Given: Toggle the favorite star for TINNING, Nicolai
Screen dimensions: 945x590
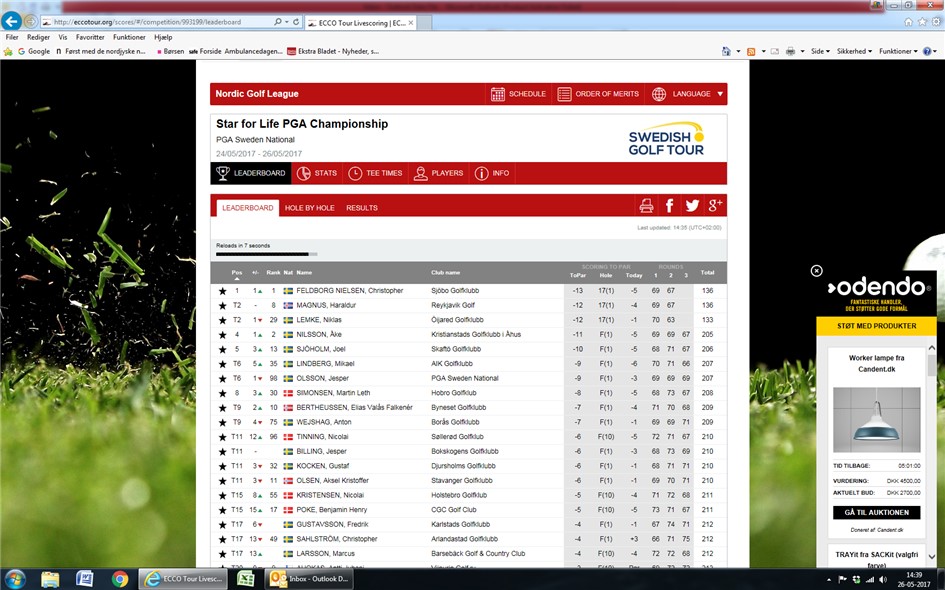Looking at the screenshot, I should 222,437.
